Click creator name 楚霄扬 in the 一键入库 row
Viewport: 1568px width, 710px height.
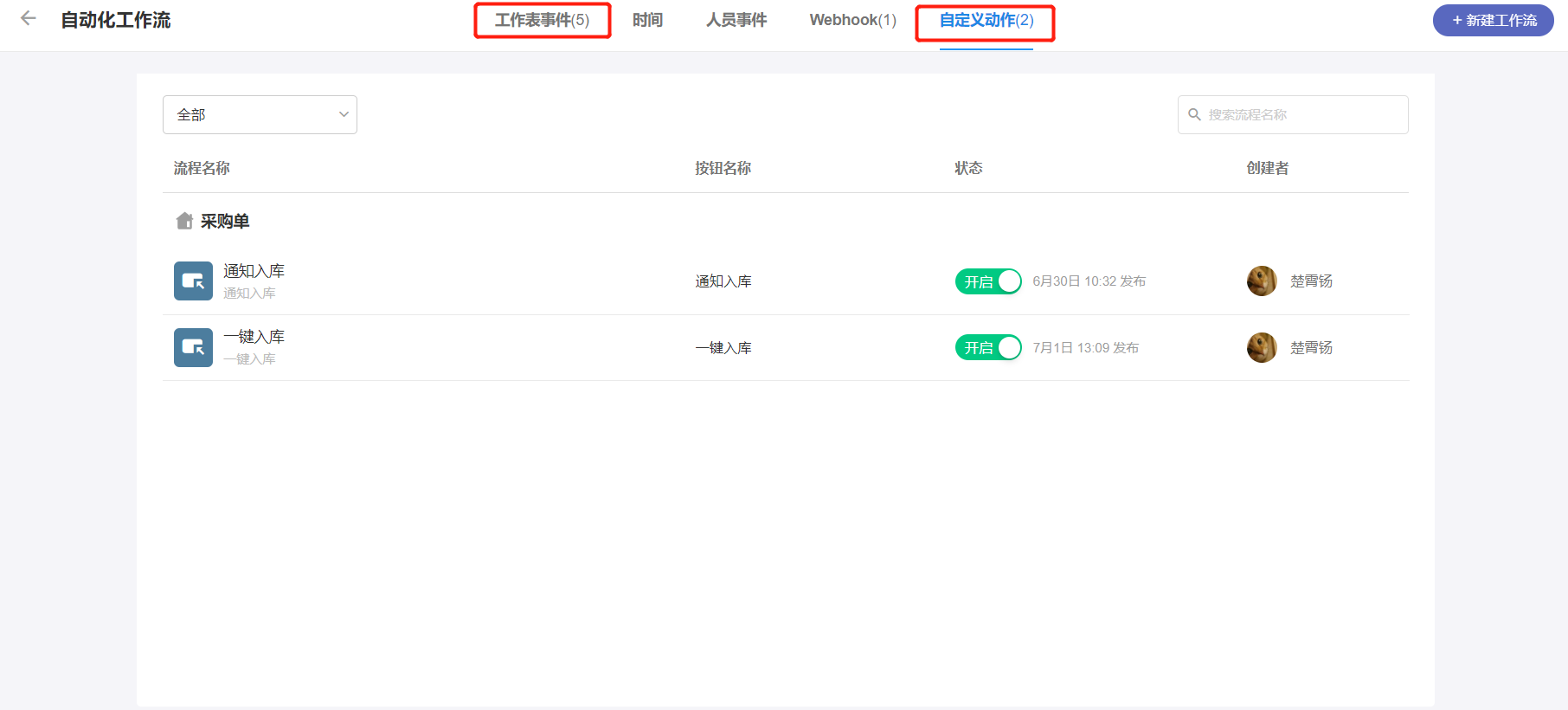1311,348
